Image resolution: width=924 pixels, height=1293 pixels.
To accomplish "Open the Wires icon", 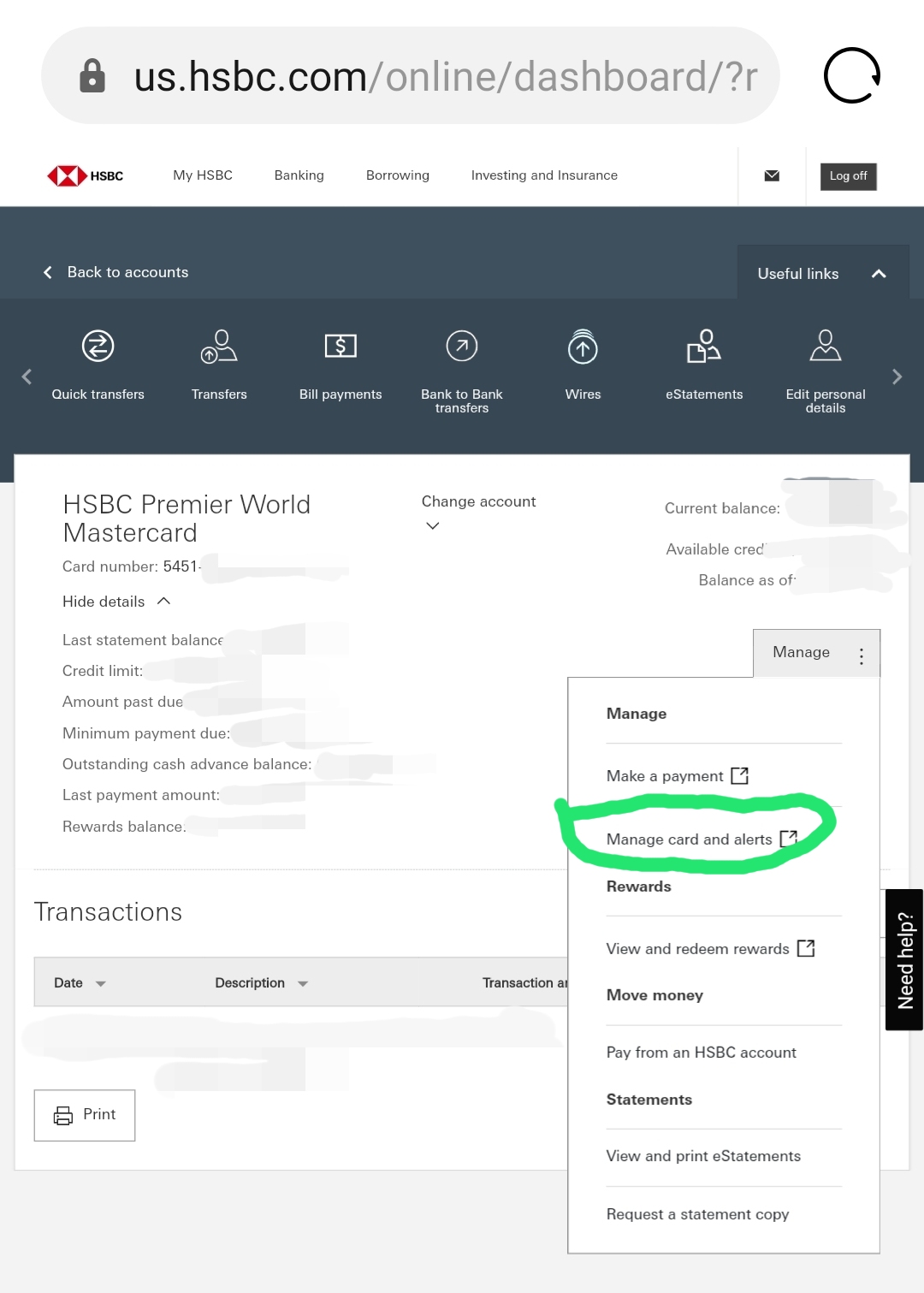I will pos(583,347).
